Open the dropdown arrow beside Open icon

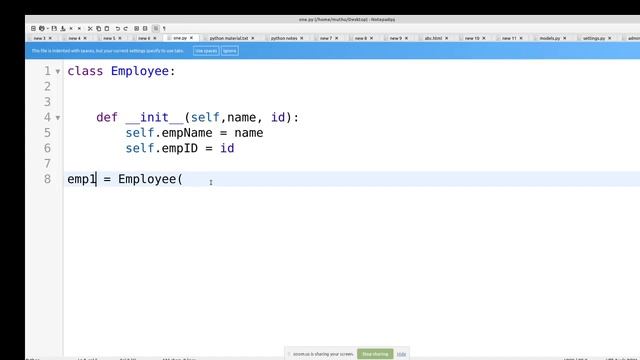click(x=48, y=29)
